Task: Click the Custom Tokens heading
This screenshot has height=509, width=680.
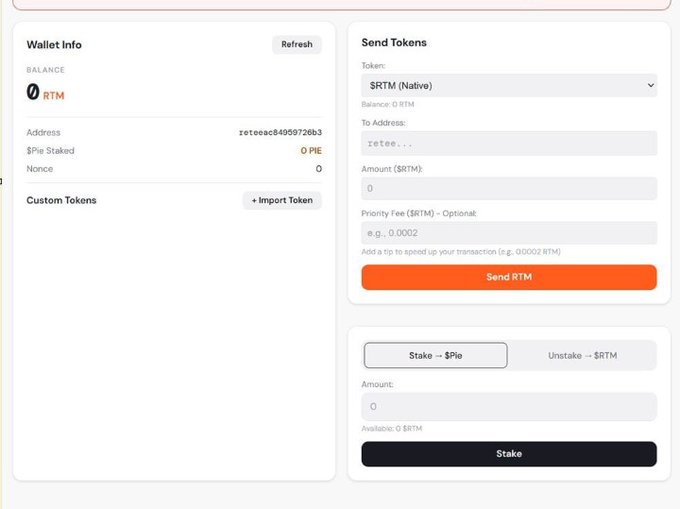Action: pyautogui.click(x=61, y=200)
